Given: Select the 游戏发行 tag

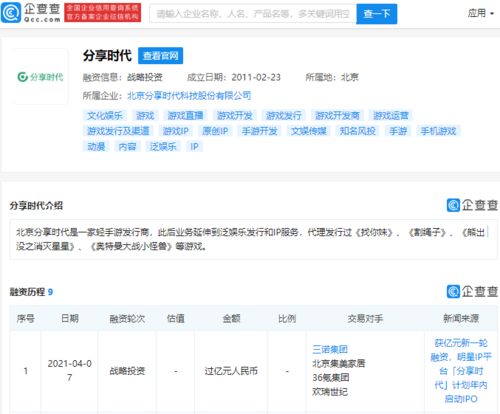Looking at the screenshot, I should pyautogui.click(x=284, y=116).
